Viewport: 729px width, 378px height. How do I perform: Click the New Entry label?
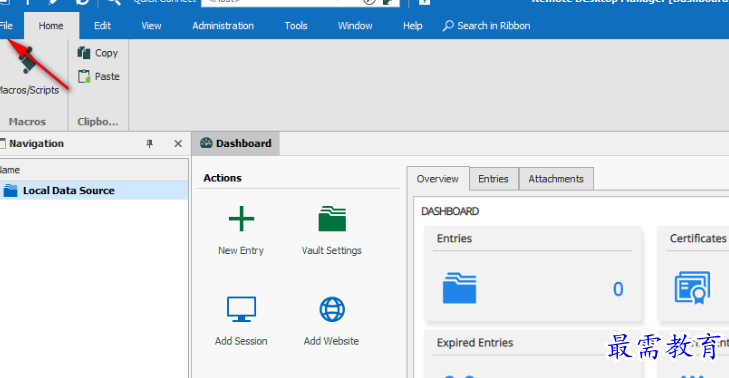[x=241, y=250]
